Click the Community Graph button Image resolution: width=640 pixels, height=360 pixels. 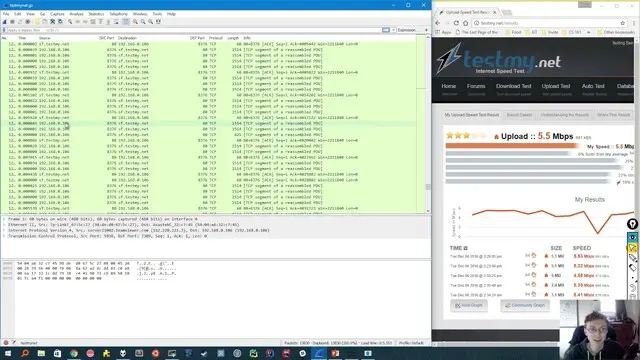click(525, 305)
